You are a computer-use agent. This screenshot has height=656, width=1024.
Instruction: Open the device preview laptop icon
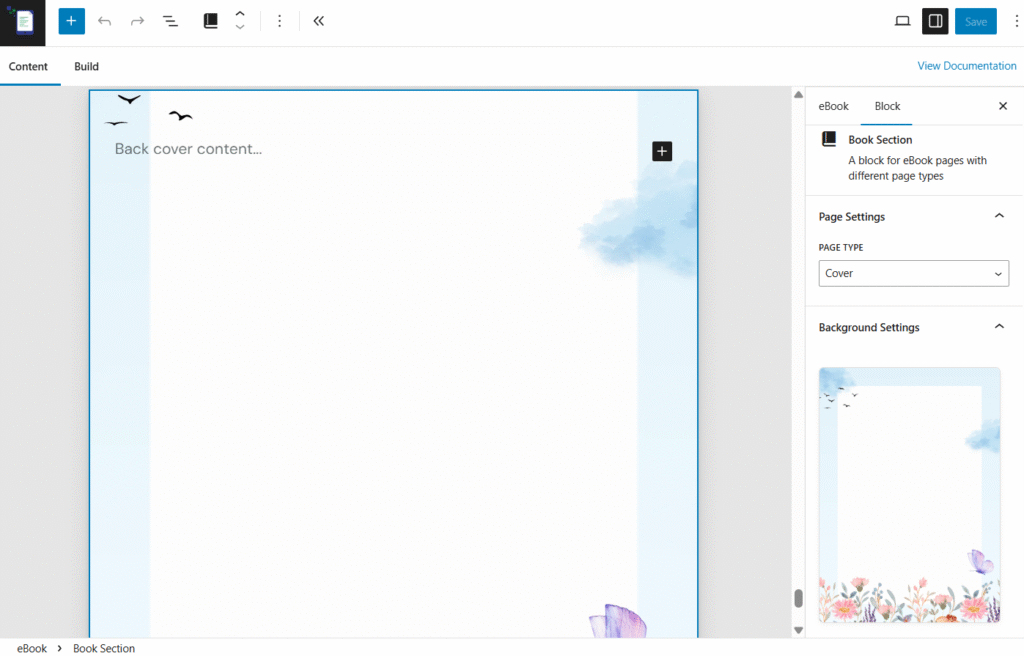[902, 21]
